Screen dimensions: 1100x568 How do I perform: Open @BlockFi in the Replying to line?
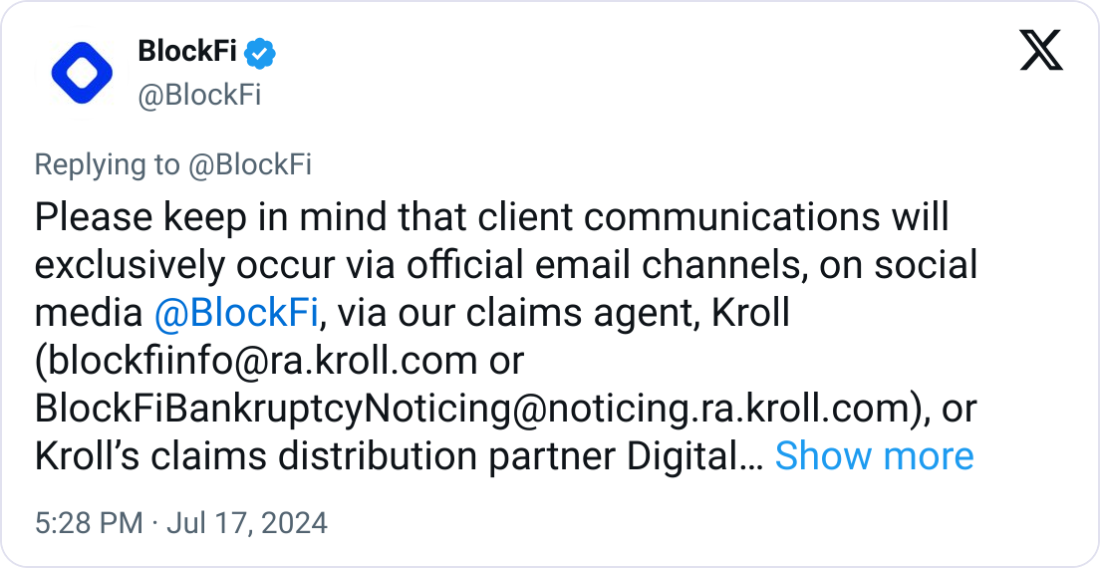coord(250,165)
